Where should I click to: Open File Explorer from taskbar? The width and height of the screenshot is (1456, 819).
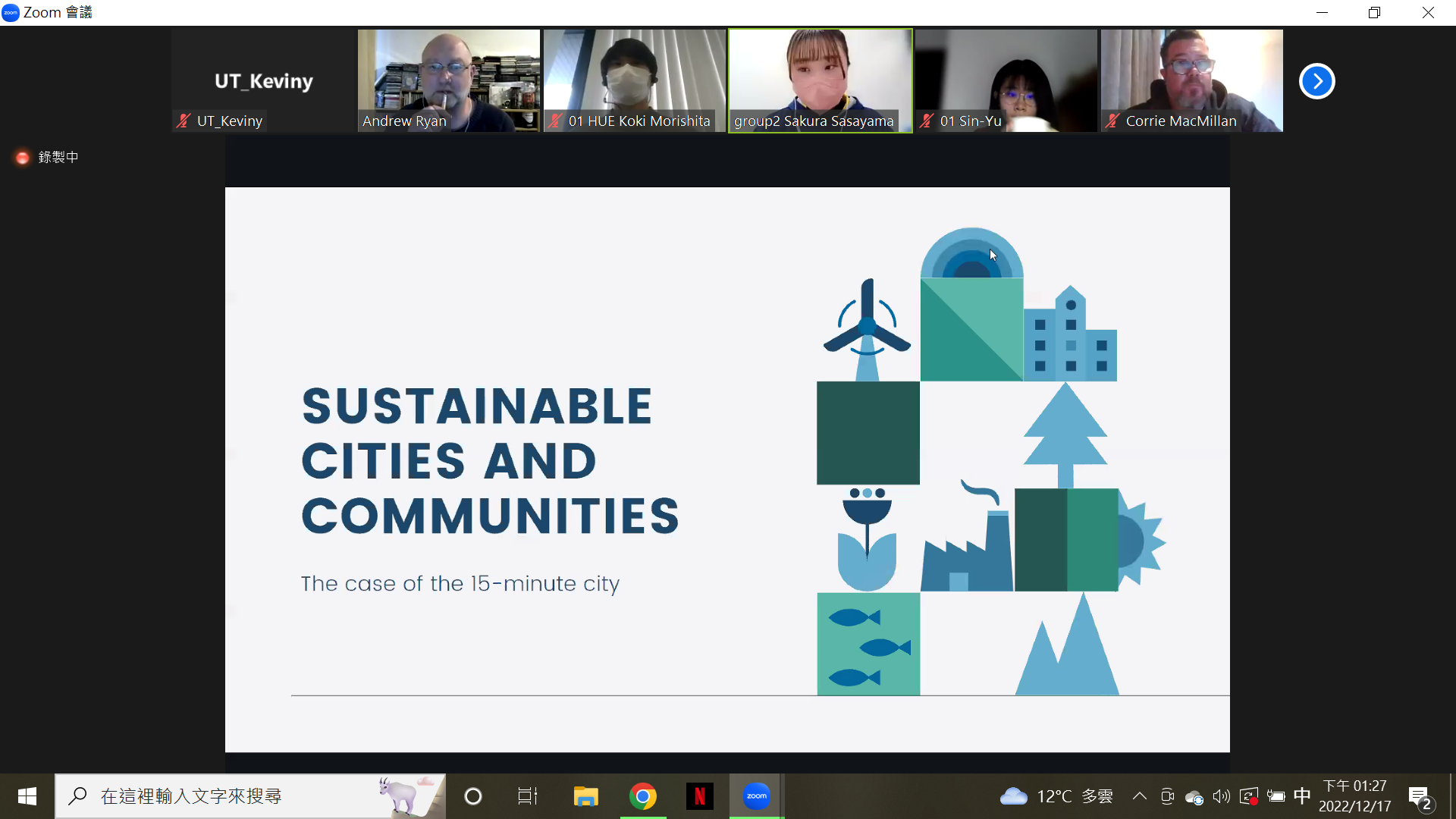click(x=585, y=796)
